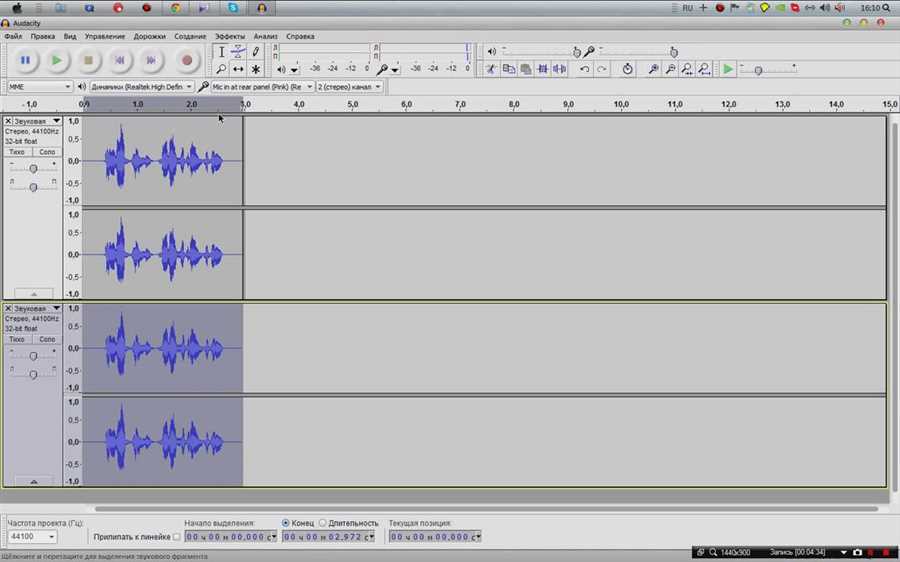Open the 'Дорожки' menu
The width and height of the screenshot is (900, 562).
[x=149, y=36]
